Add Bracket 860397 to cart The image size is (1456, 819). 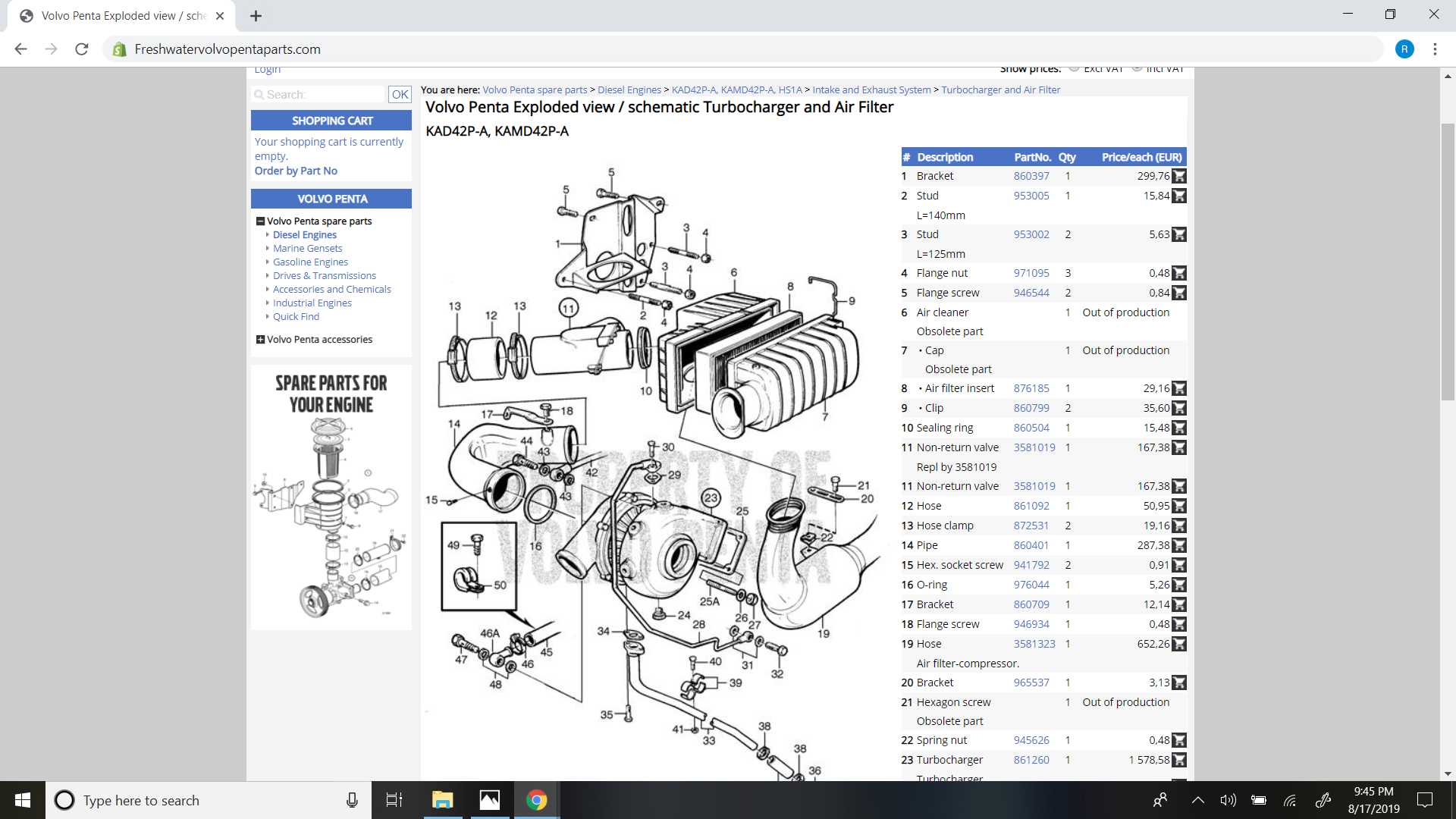[x=1179, y=176]
